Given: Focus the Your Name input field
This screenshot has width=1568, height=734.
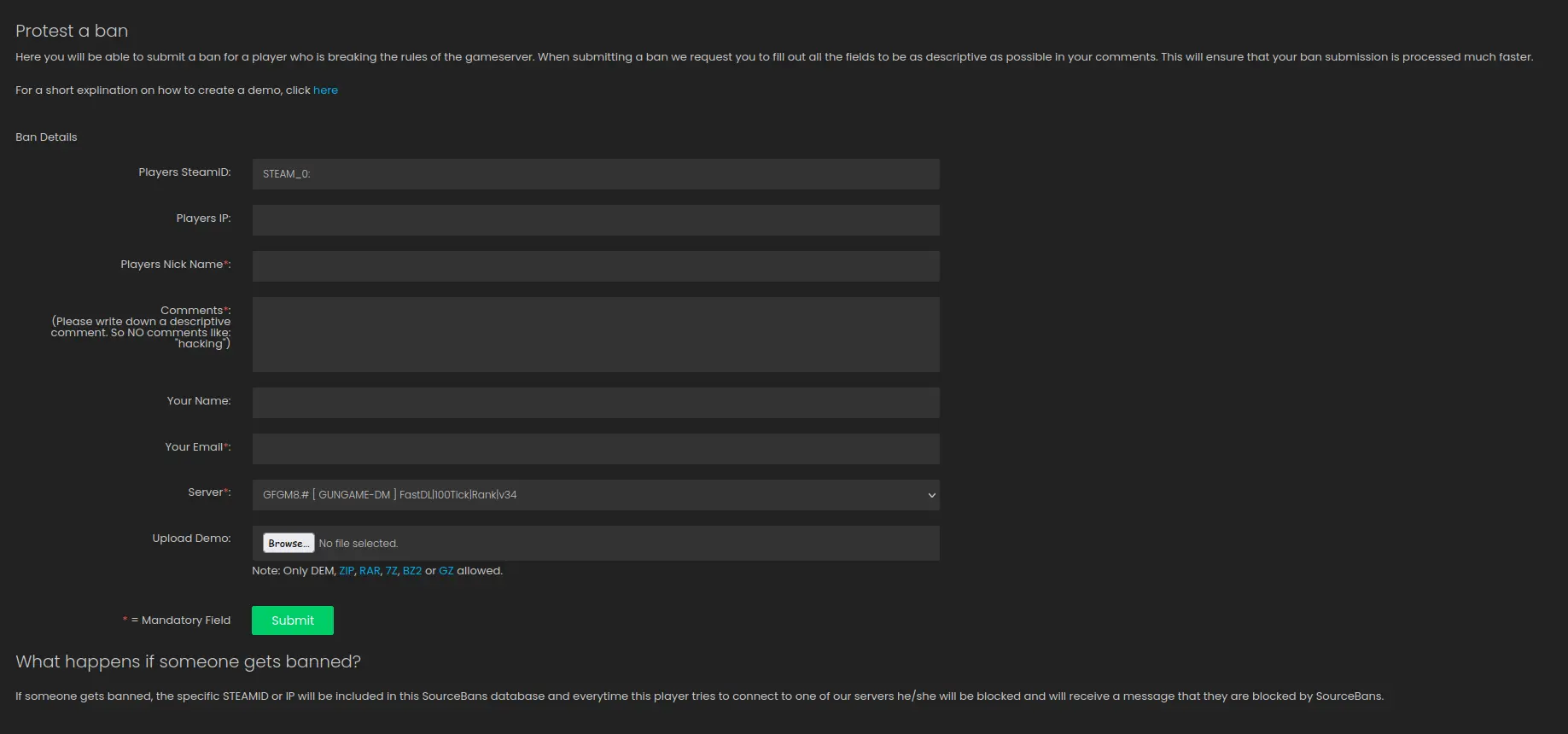Looking at the screenshot, I should 595,403.
